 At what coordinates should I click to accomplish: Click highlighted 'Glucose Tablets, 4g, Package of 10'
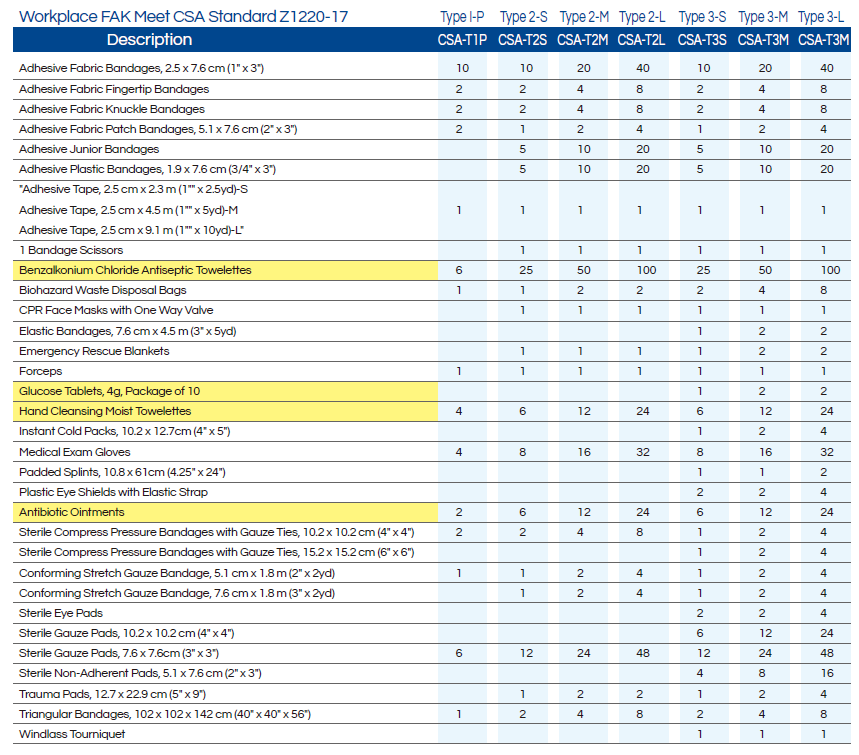[110, 391]
